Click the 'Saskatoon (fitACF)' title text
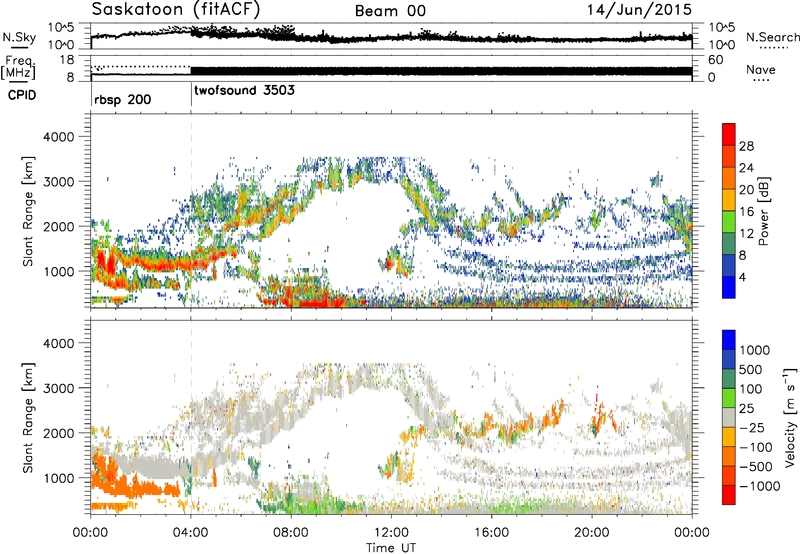This screenshot has width=800, height=554. 176,10
